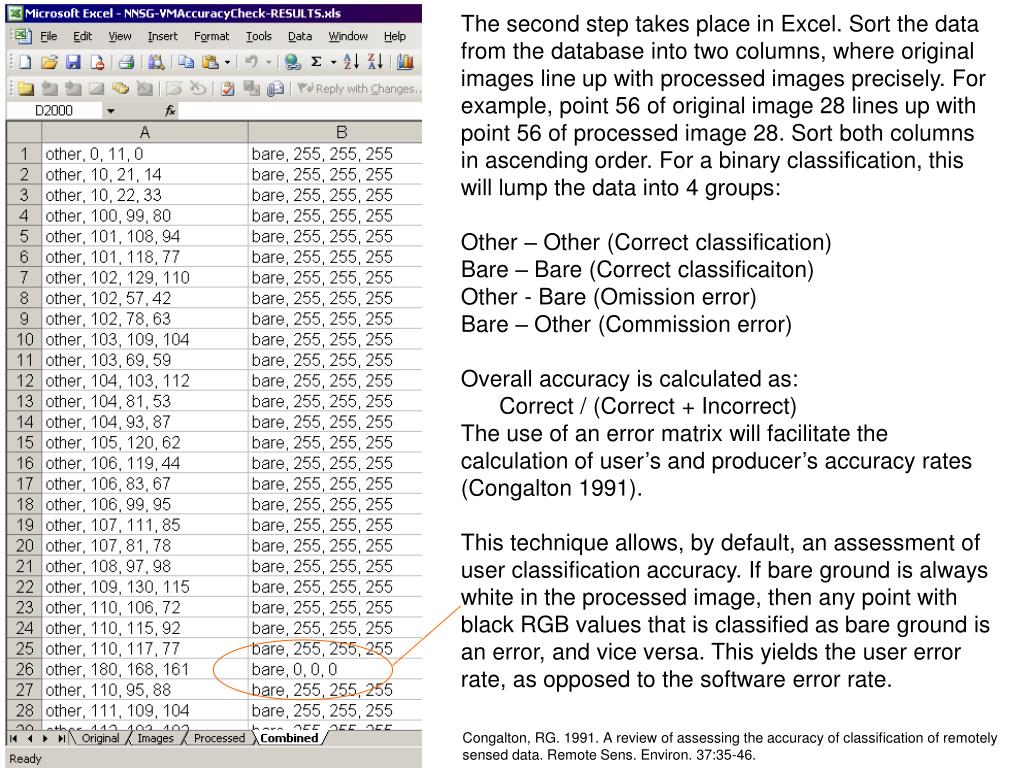Screen dimensions: 1024x768
Task: Click the Insert Function fx icon
Action: tap(170, 111)
